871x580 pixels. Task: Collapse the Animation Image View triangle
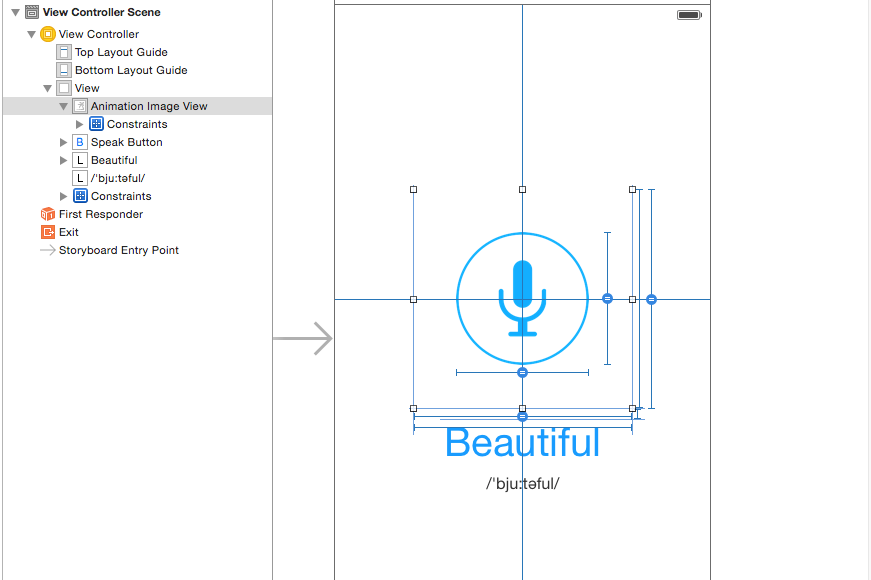tap(63, 106)
